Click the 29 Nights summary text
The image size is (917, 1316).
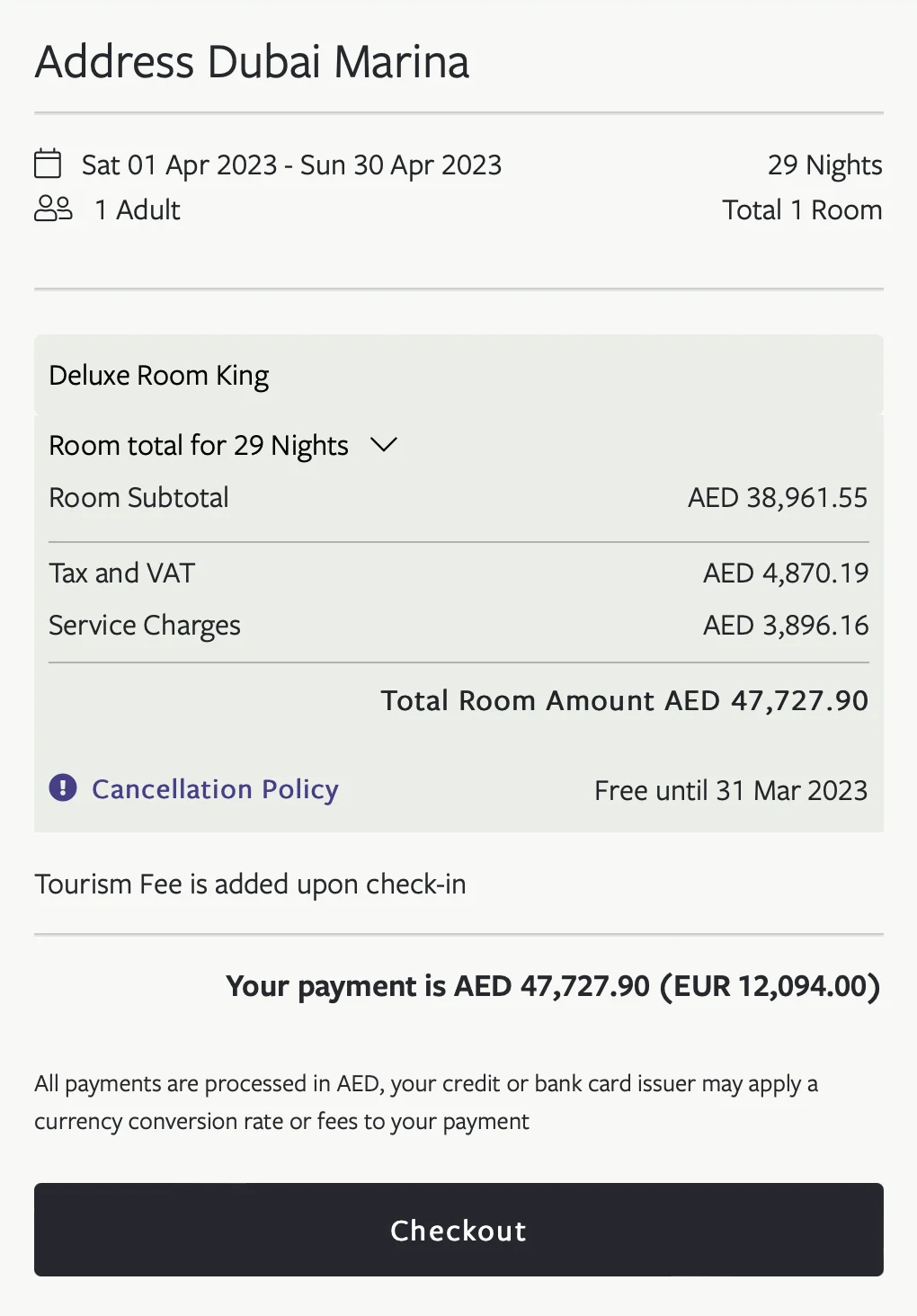(824, 165)
